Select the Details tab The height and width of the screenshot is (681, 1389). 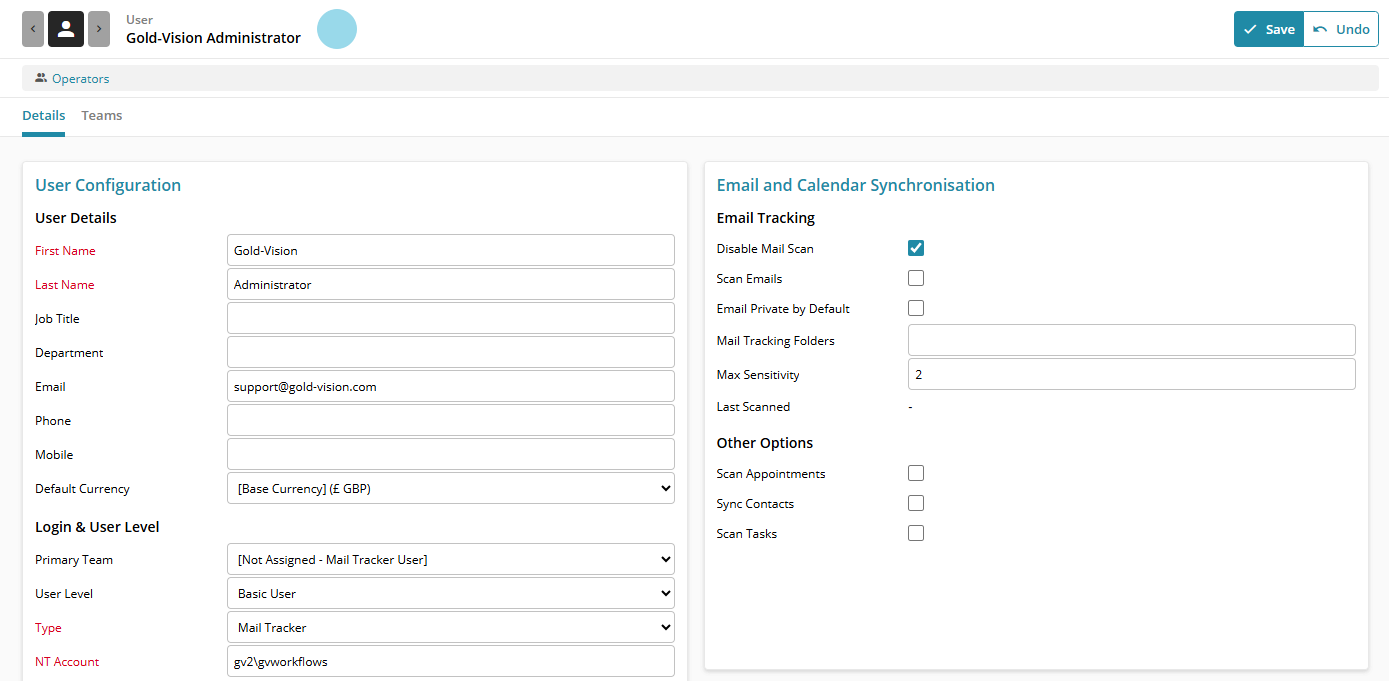(43, 116)
